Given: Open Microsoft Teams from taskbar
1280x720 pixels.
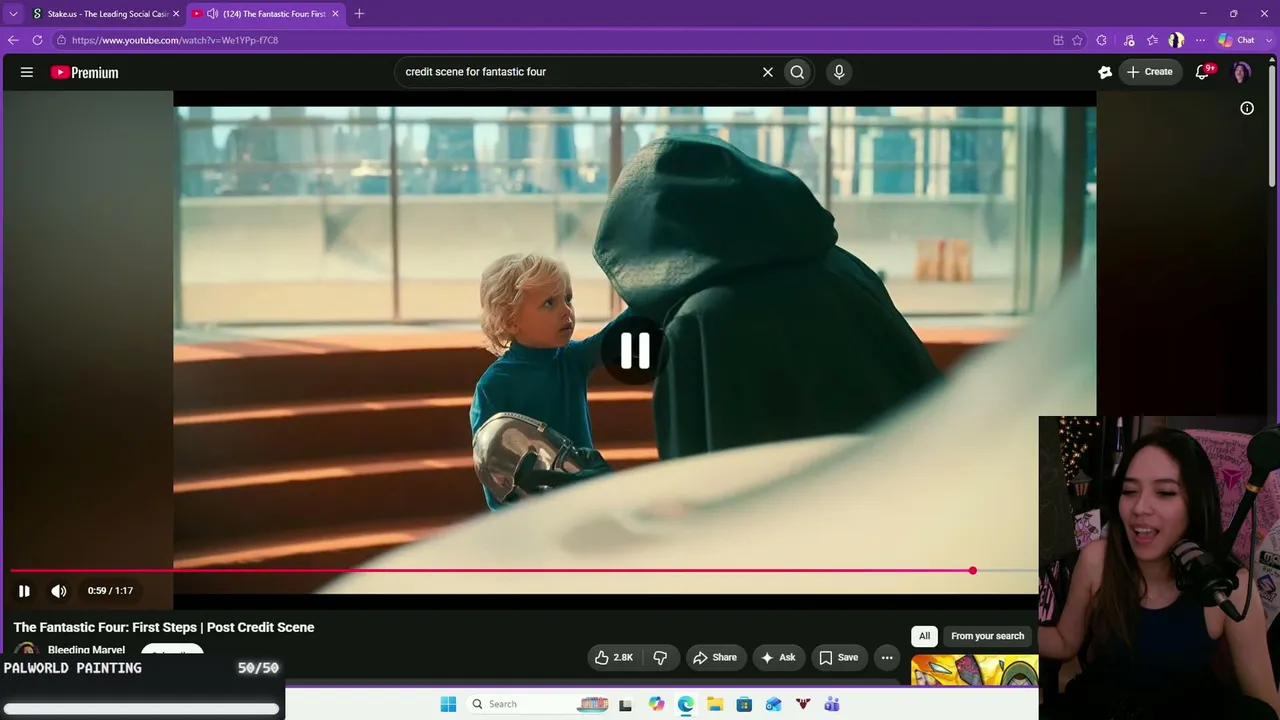Looking at the screenshot, I should click(832, 704).
